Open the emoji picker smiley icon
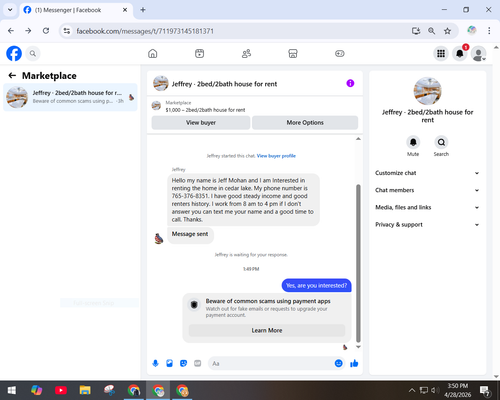The image size is (500, 400). click(338, 363)
